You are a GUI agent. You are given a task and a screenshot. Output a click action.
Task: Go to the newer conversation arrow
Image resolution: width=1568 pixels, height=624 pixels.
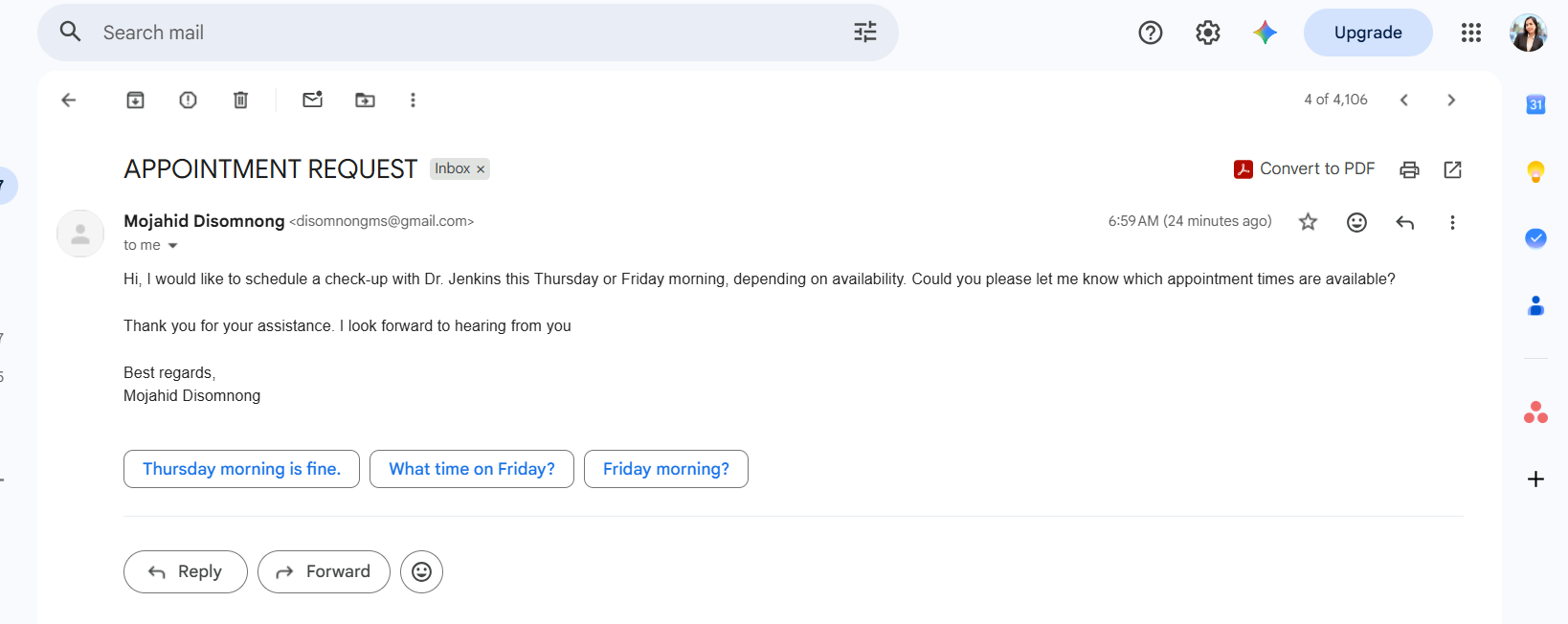point(1403,100)
